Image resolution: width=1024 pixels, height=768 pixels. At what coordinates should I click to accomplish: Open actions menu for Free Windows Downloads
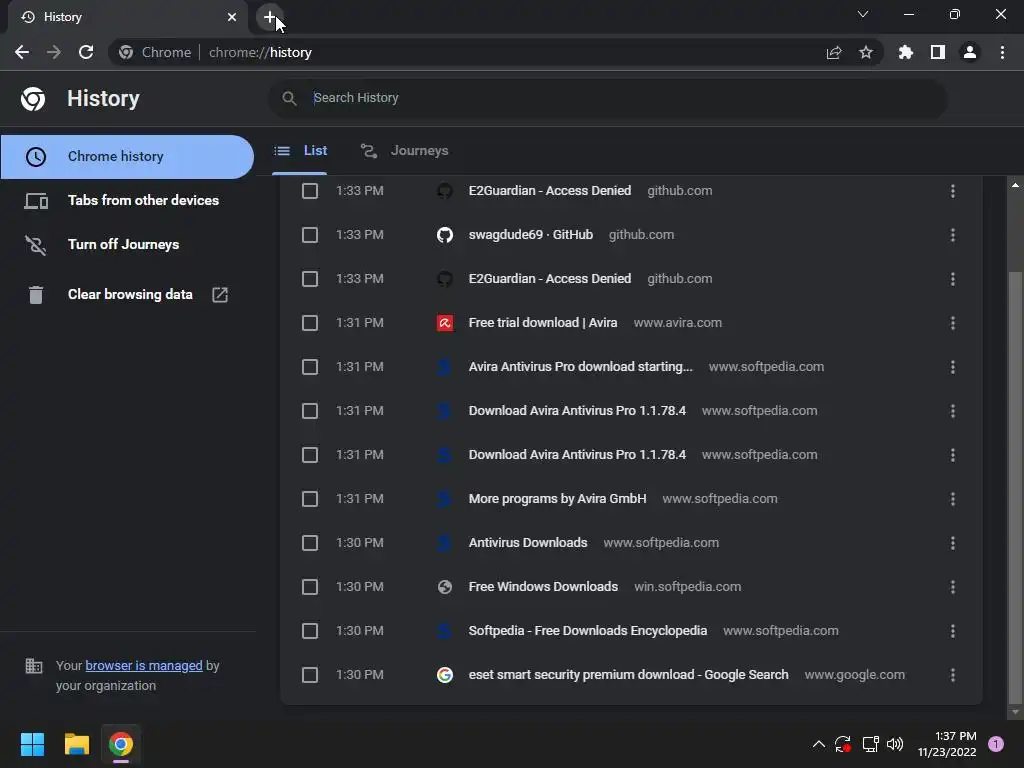pos(953,587)
